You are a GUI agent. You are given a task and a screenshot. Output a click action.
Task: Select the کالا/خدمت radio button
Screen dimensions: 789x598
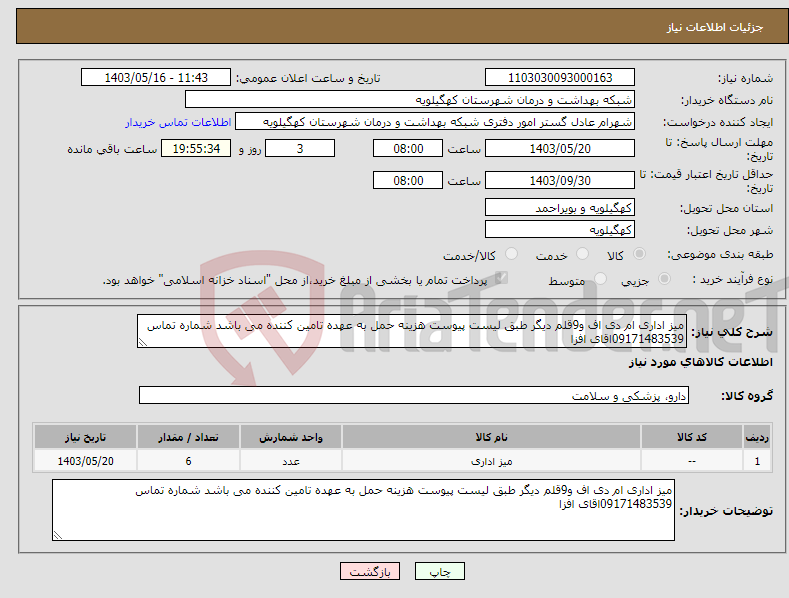[x=511, y=254]
